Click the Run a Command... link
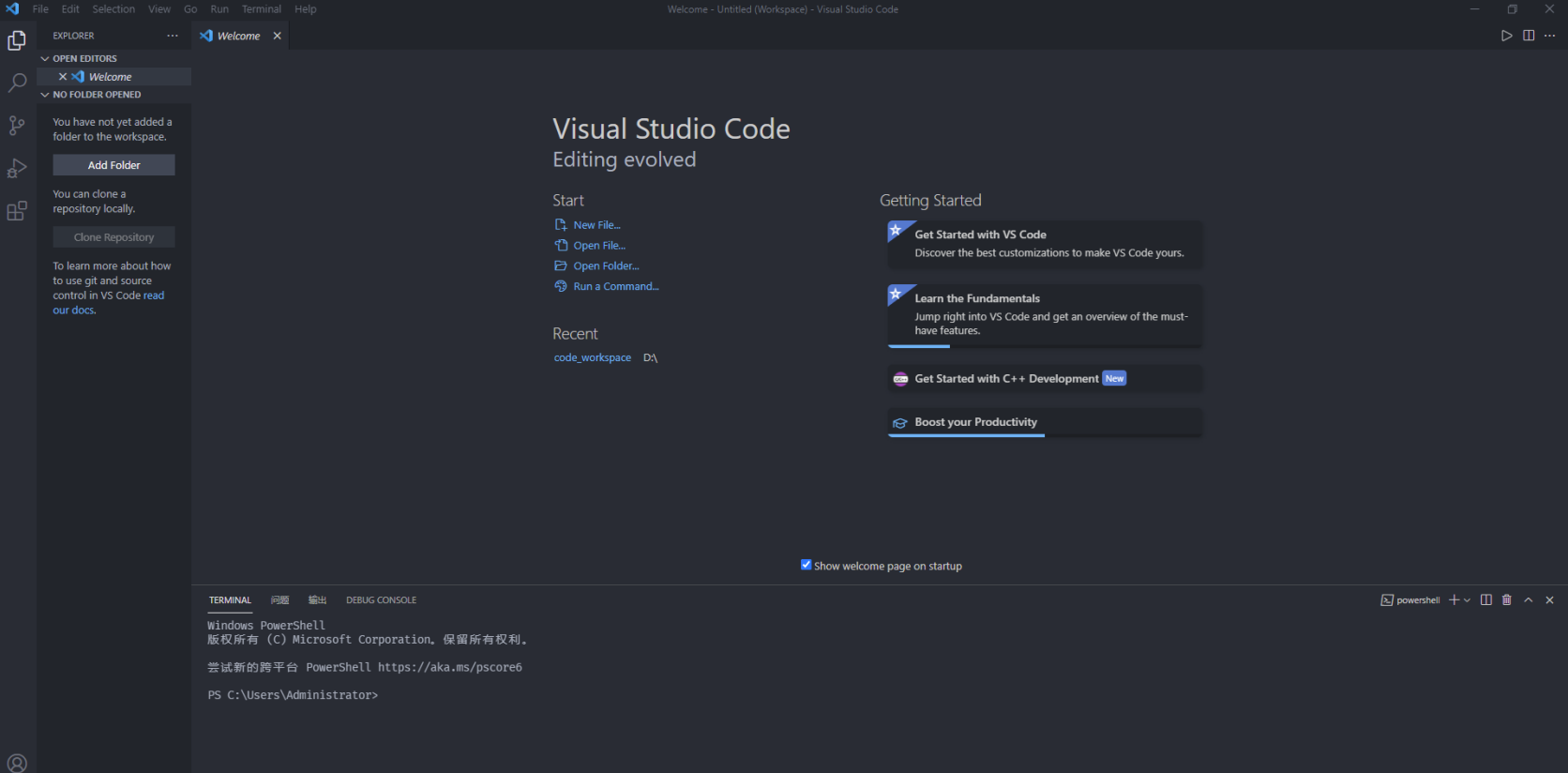 [616, 287]
